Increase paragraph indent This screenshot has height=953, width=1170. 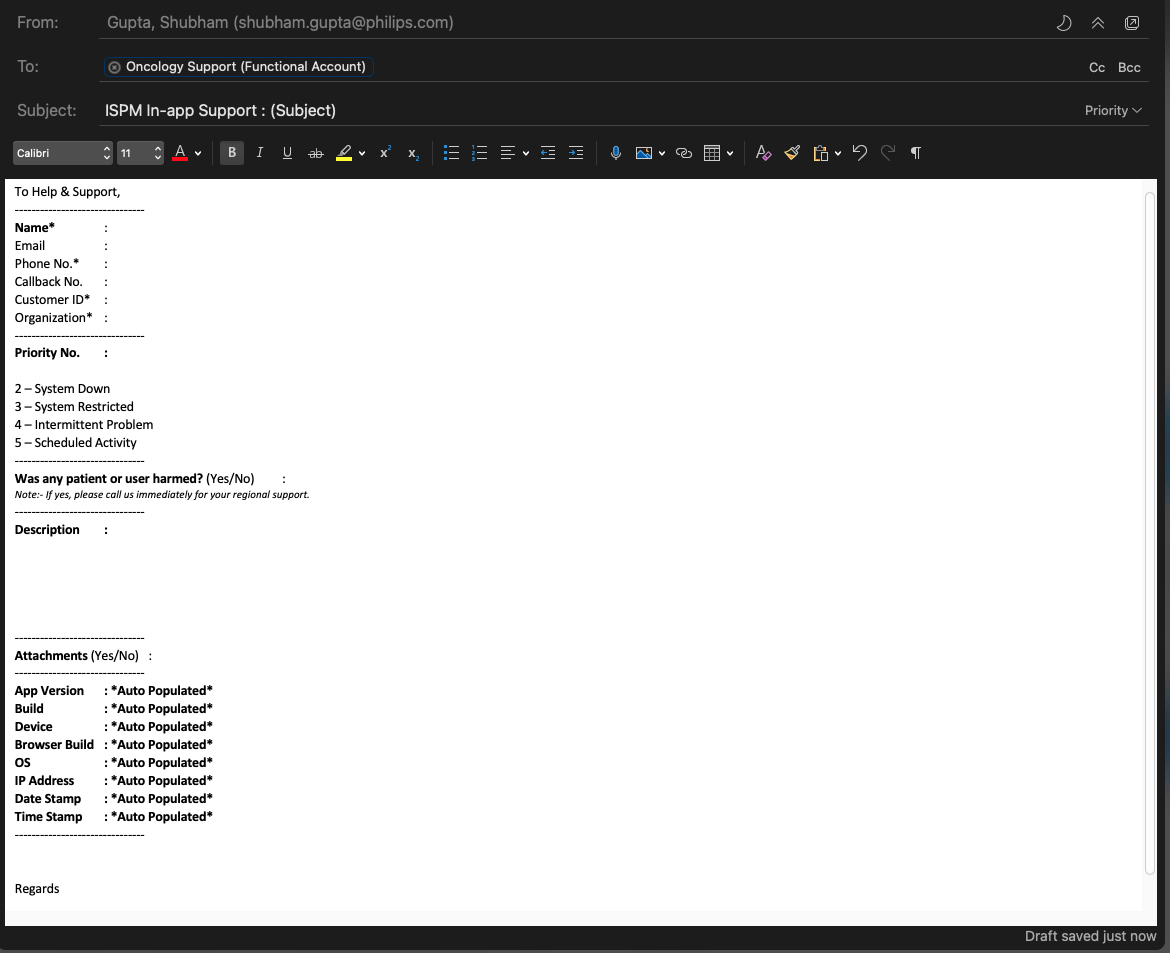[x=576, y=153]
